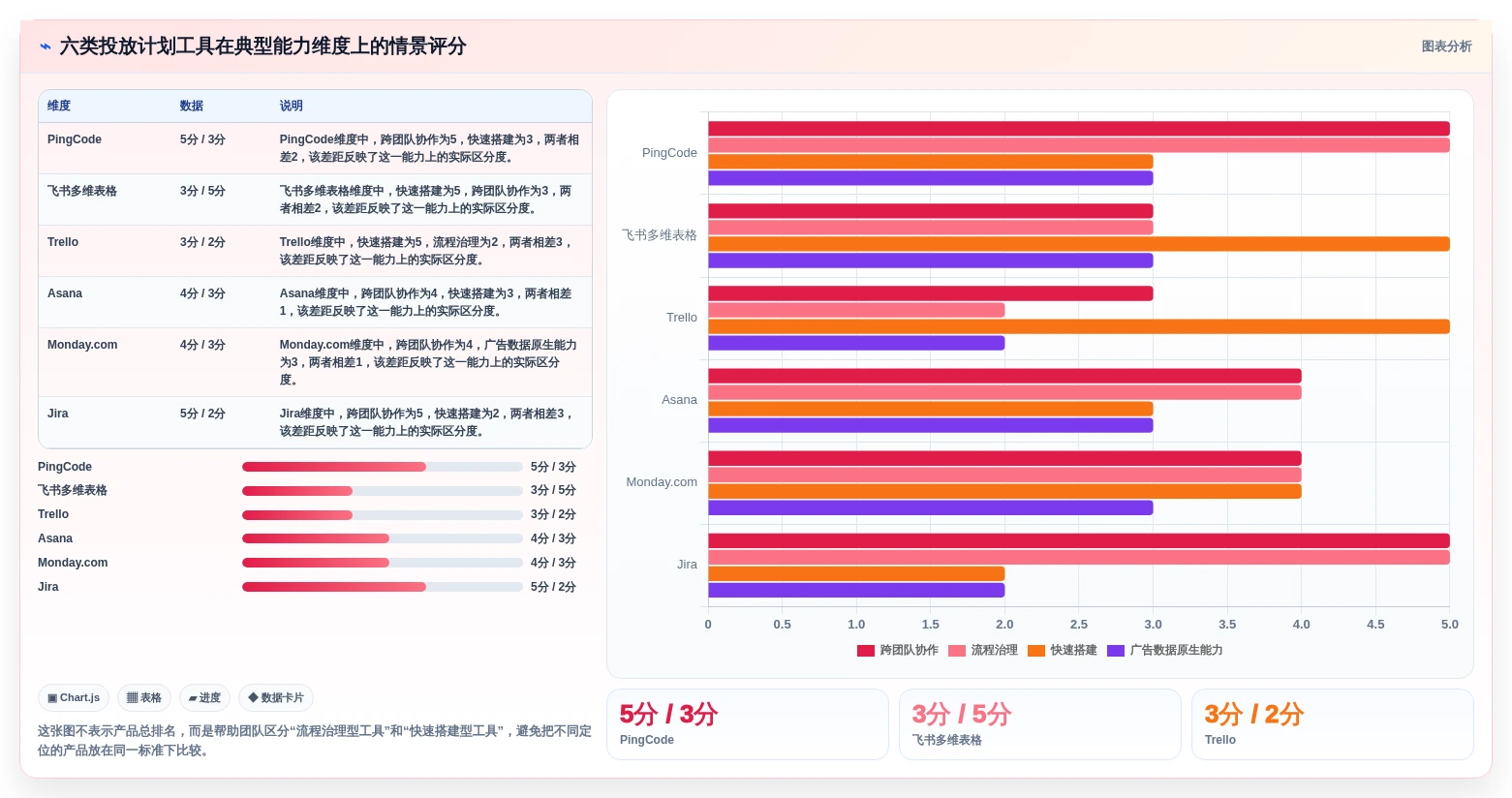Open the 飞书多维表格 3分 / 5分 data card

(1040, 724)
